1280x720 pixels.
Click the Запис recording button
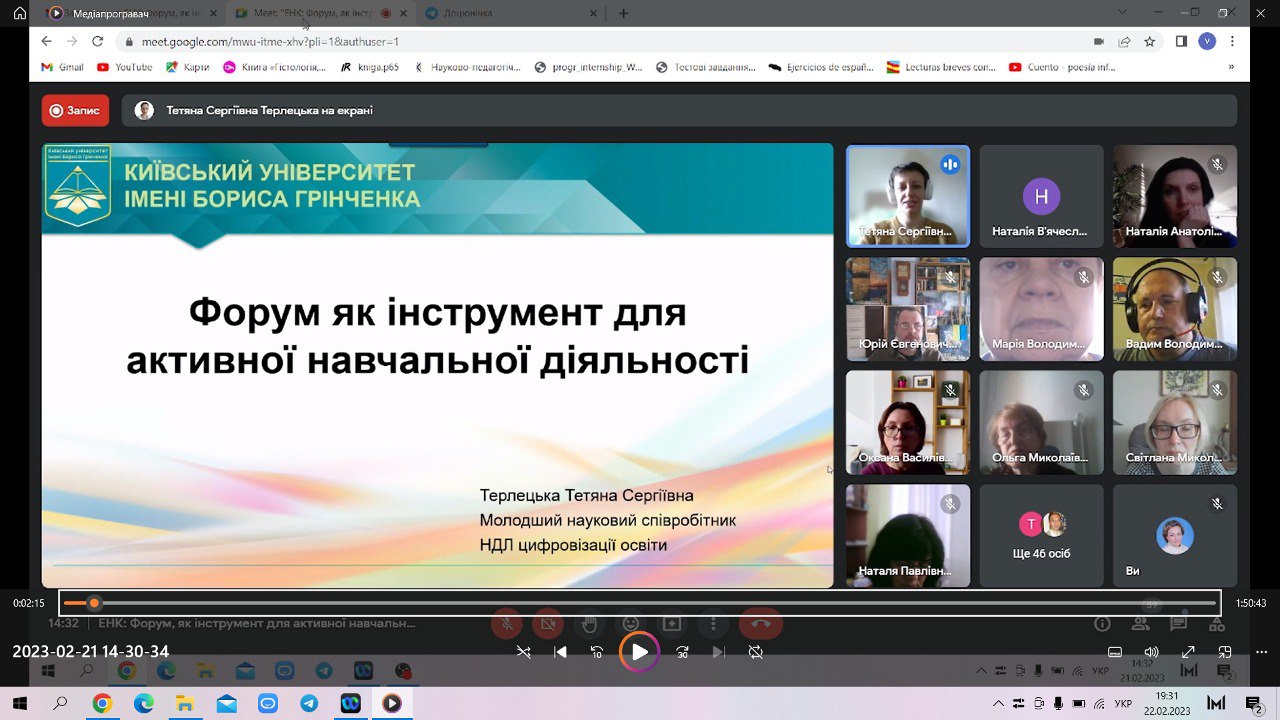[75, 110]
